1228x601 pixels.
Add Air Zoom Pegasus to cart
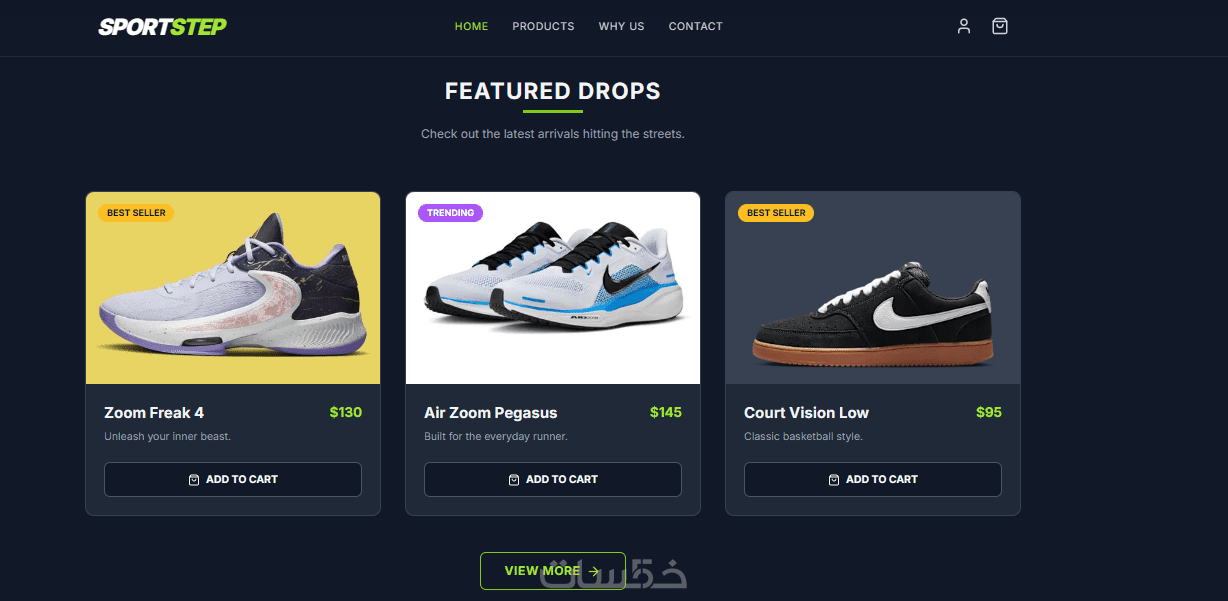(x=553, y=479)
